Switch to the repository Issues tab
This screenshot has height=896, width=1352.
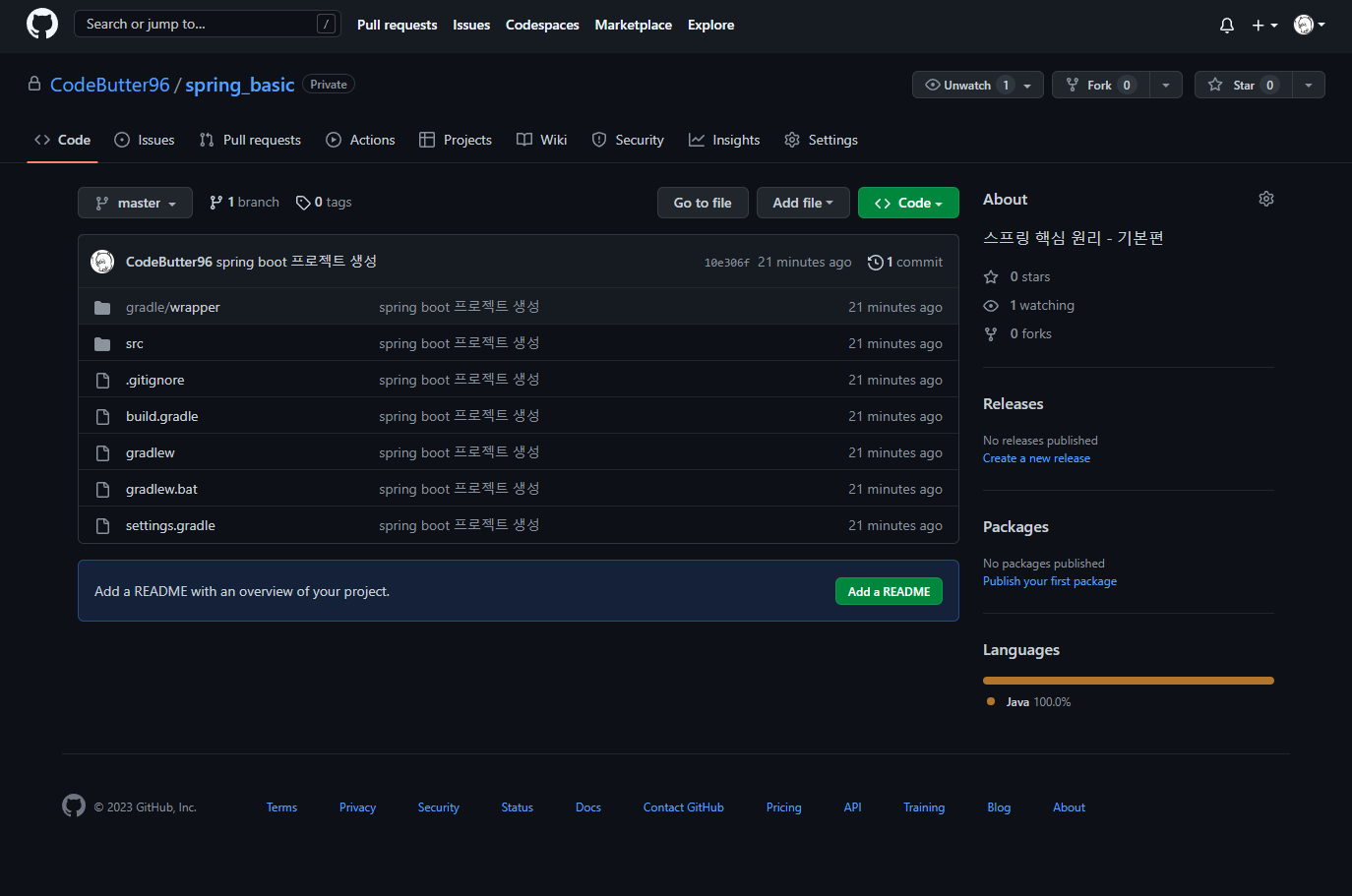145,140
